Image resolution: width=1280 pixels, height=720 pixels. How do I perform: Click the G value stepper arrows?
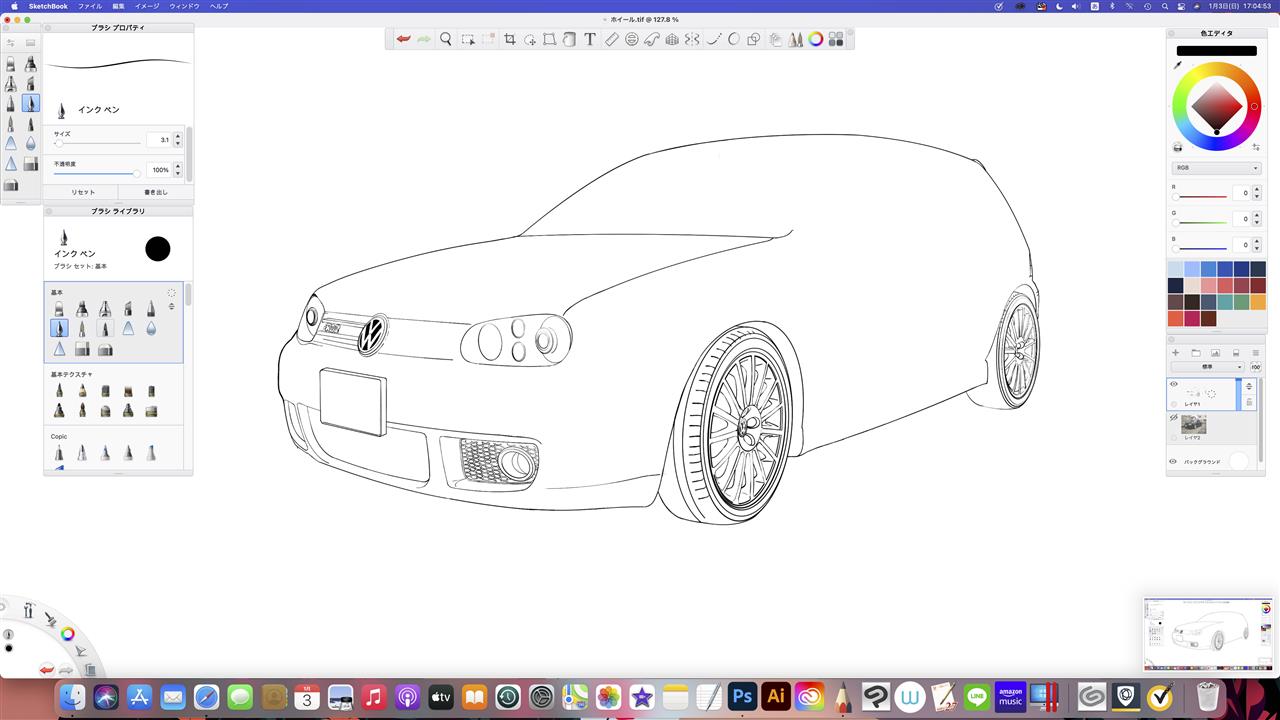coord(1257,219)
